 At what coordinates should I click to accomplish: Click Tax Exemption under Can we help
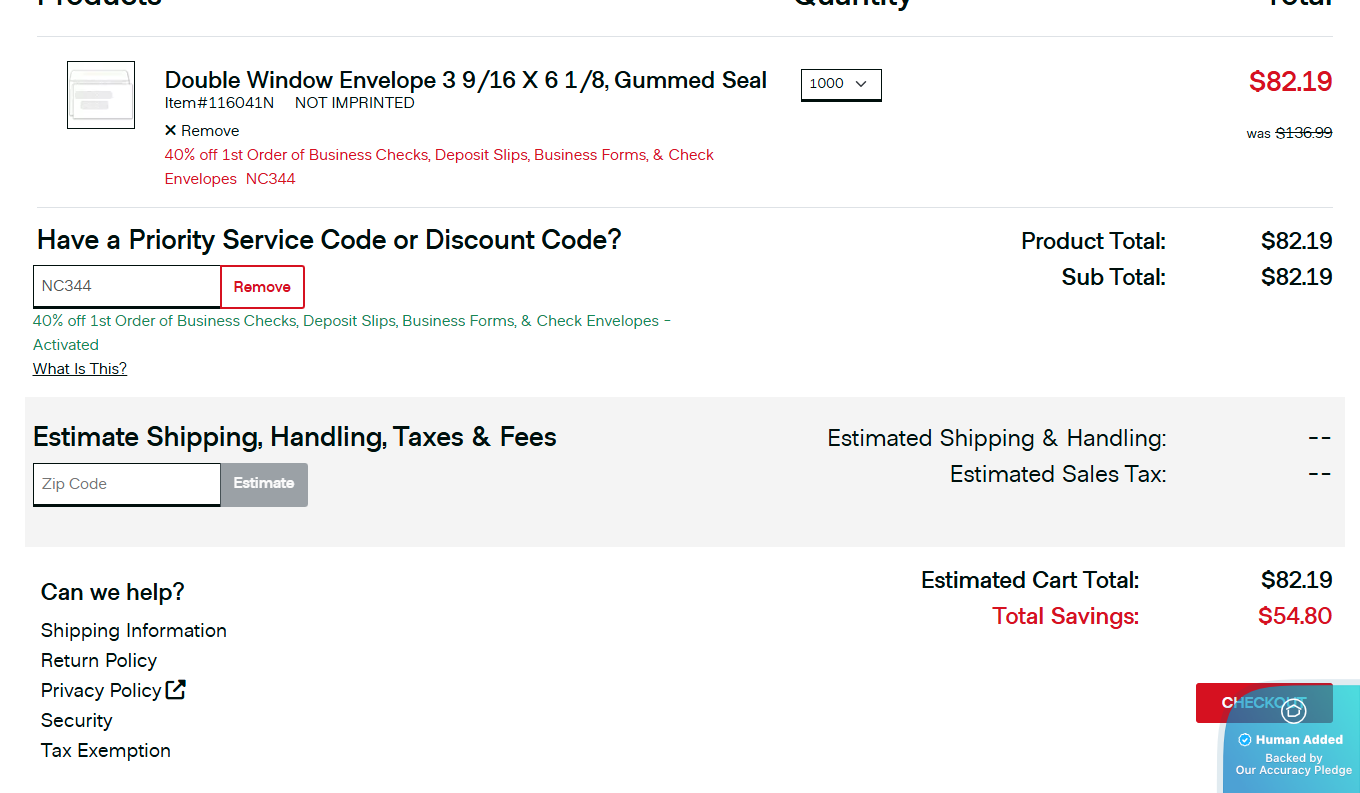point(105,750)
